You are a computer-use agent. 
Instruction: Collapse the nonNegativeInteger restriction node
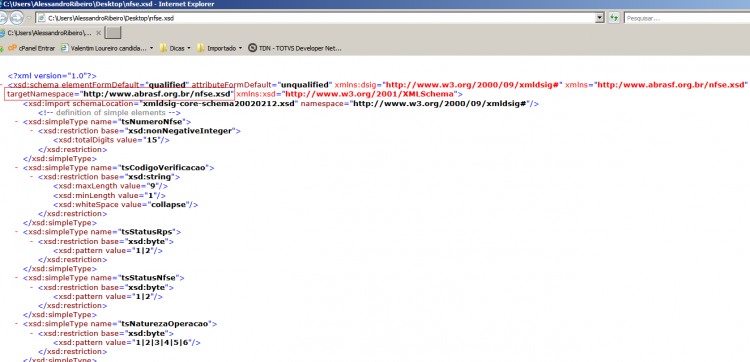click(32, 131)
